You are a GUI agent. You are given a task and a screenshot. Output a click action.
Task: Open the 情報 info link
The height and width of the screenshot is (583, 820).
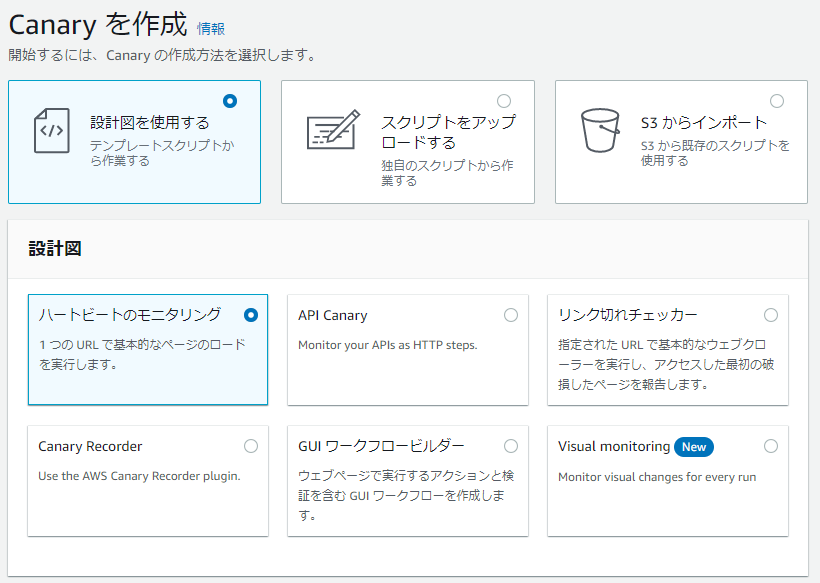211,28
